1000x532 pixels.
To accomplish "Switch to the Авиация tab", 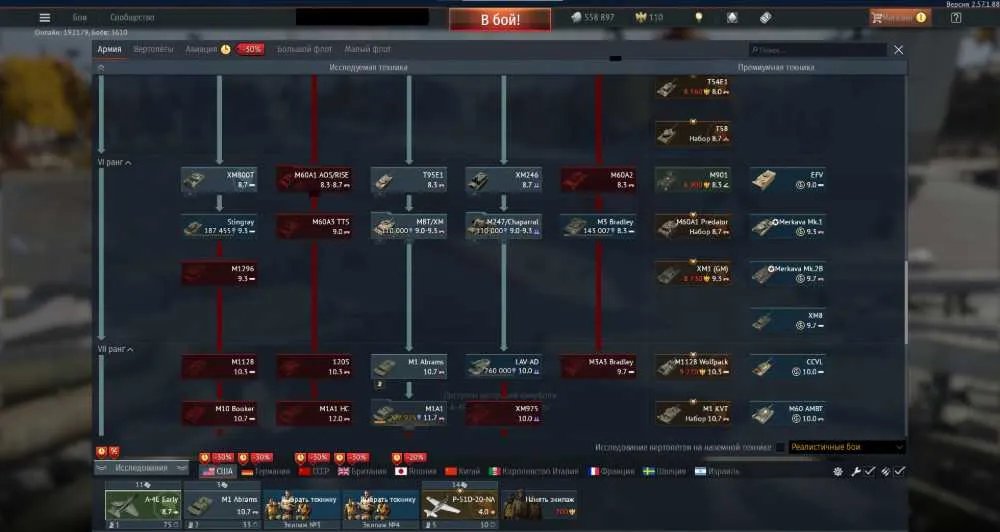I will tap(202, 49).
